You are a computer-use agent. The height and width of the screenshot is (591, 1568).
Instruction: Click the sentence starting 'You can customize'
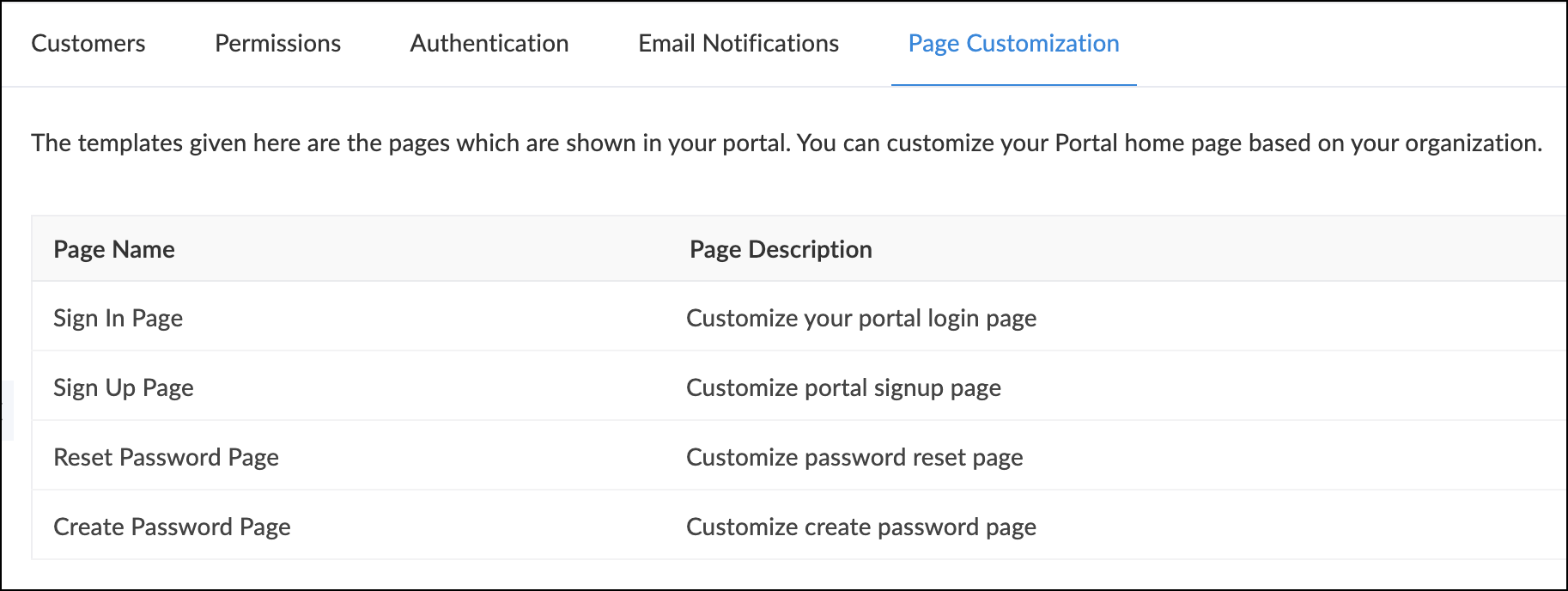pos(1170,143)
